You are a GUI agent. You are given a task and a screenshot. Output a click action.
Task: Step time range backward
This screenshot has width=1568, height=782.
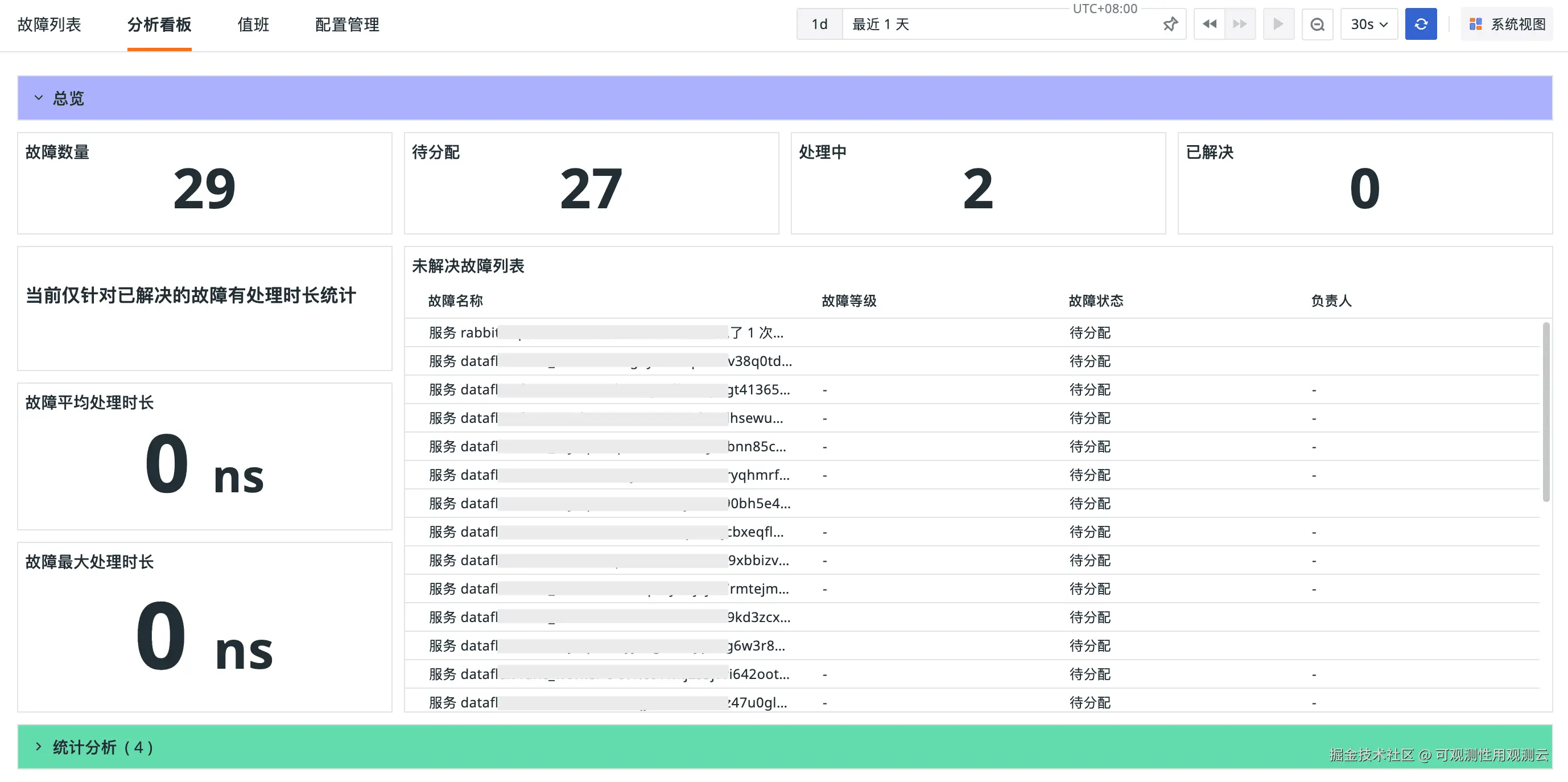1209,24
